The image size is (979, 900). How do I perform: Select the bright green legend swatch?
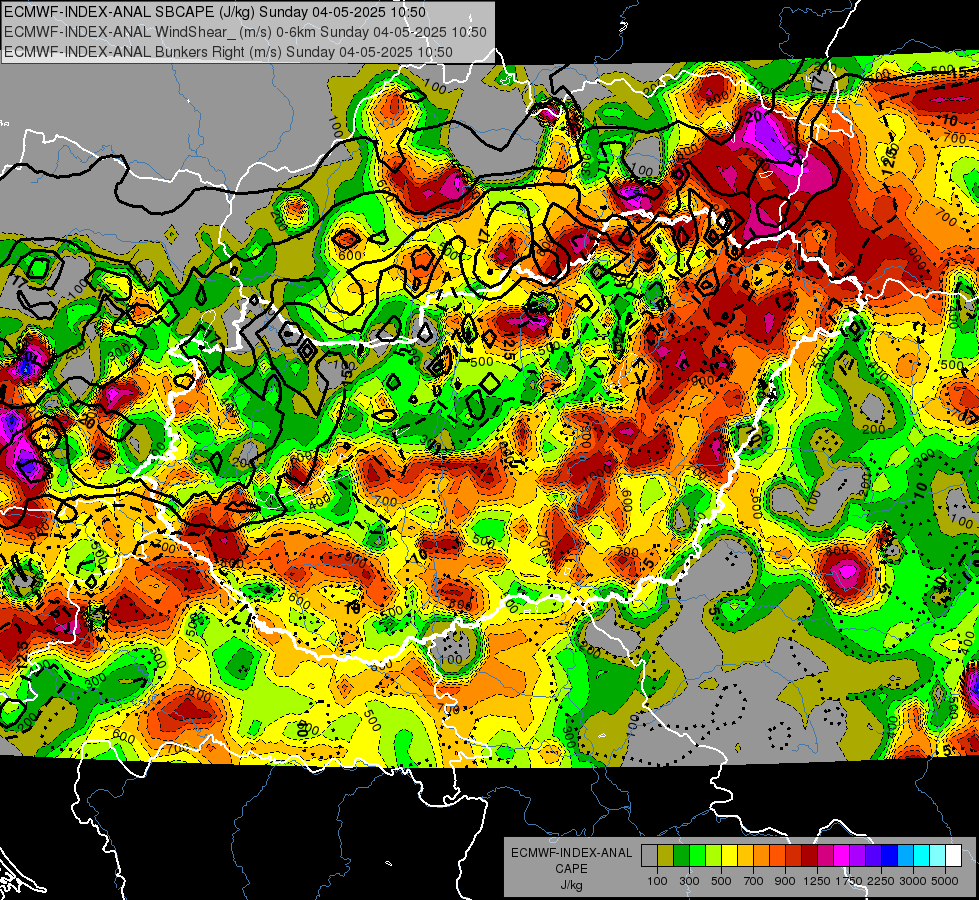pyautogui.click(x=697, y=855)
